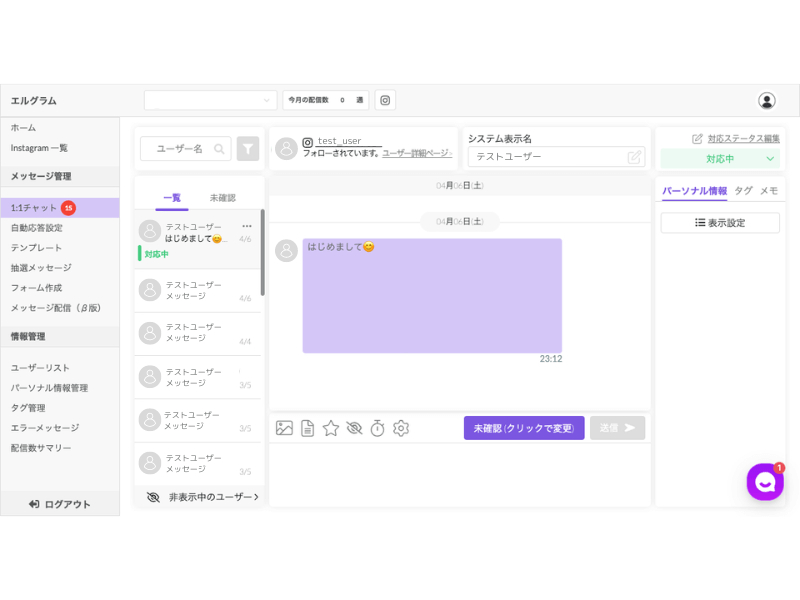Open the ユーザー詳細ページ link
Screen dimensions: 800x600
coord(417,153)
